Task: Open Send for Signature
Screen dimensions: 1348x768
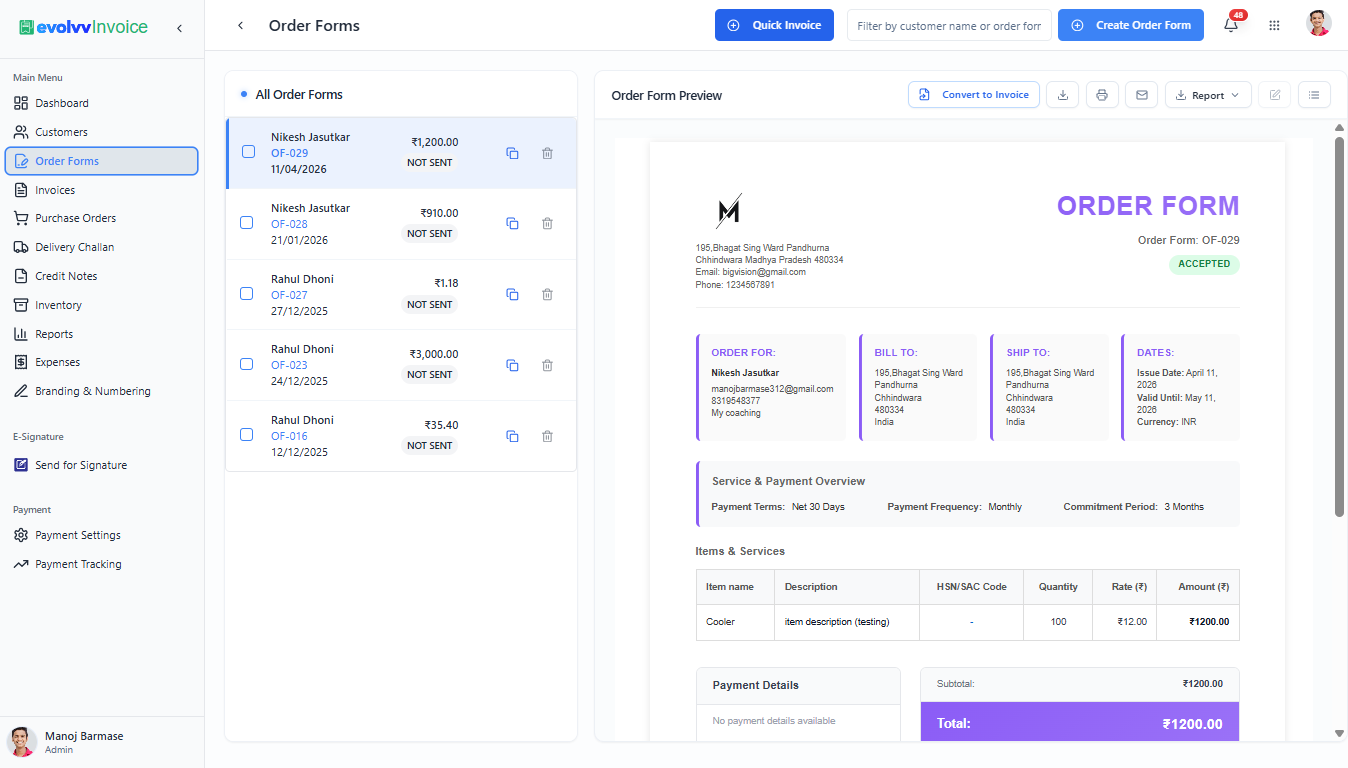Action: pyautogui.click(x=102, y=465)
